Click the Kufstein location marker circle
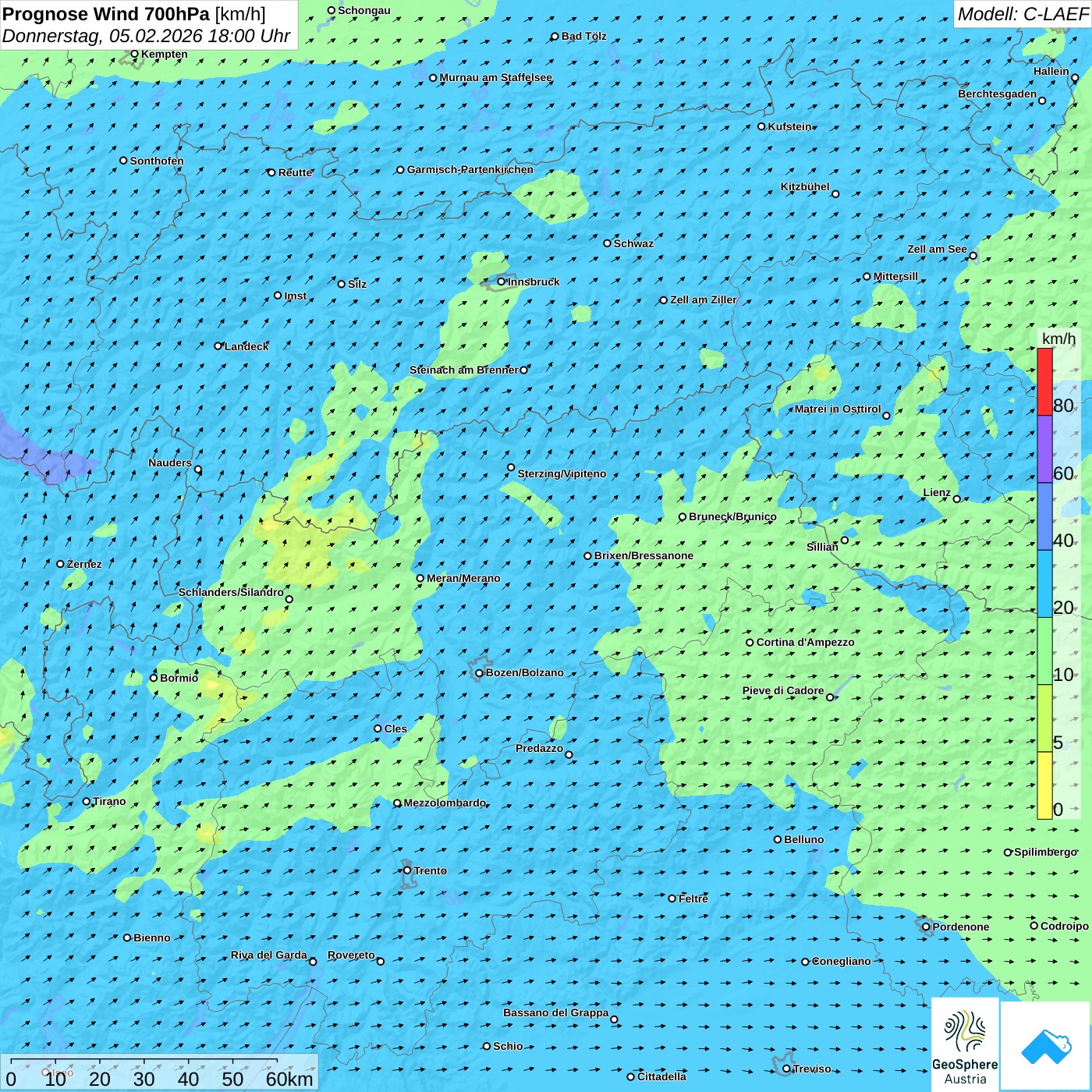The height and width of the screenshot is (1092, 1092). tap(762, 126)
